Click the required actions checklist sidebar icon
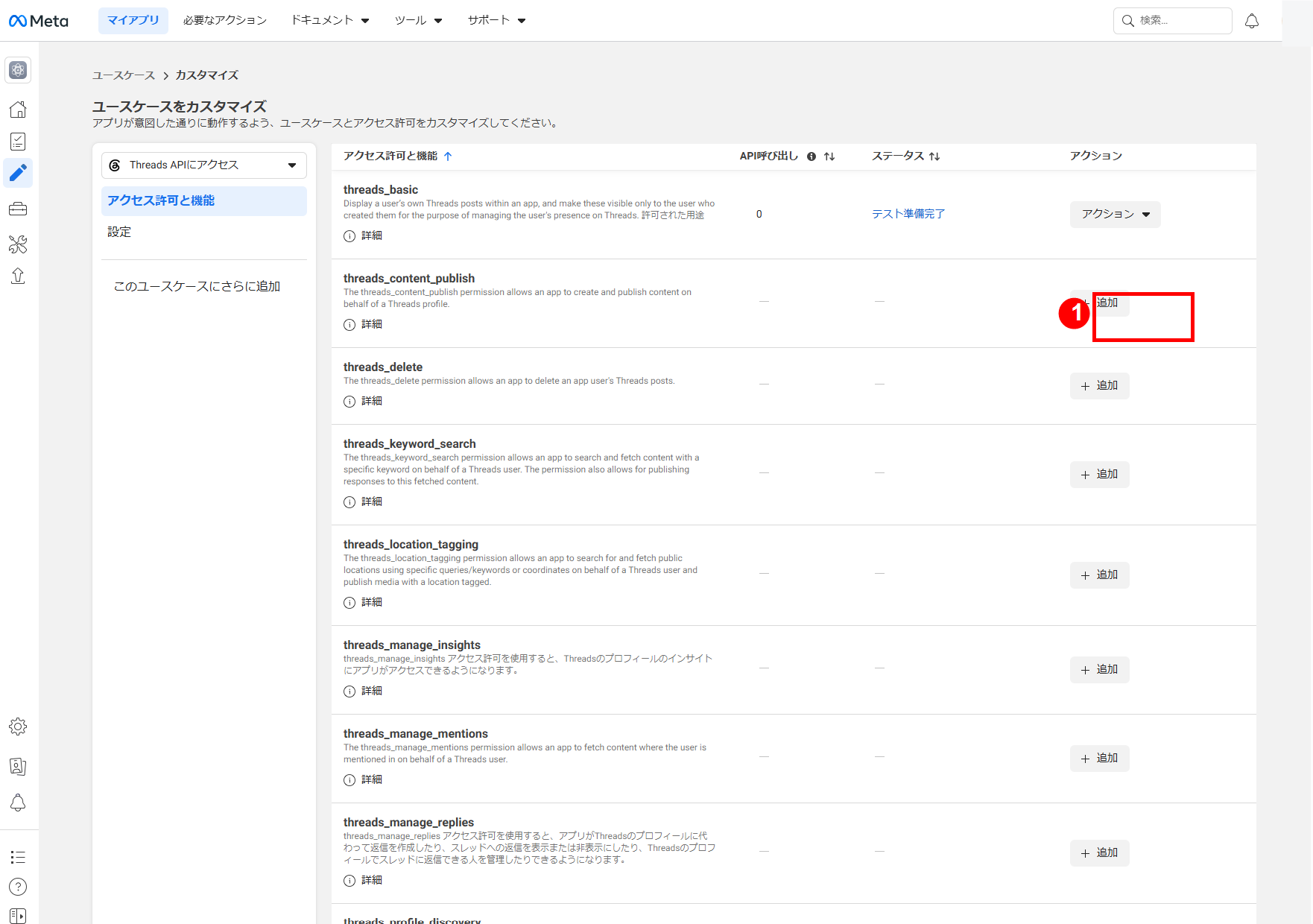Viewport: 1313px width, 924px height. point(18,142)
